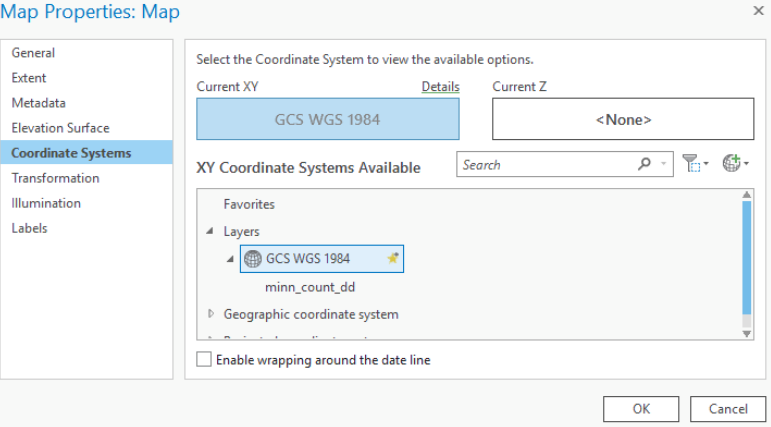771x427 pixels.
Task: Click the globe icon beside GCS WGS 1984
Action: (253, 258)
